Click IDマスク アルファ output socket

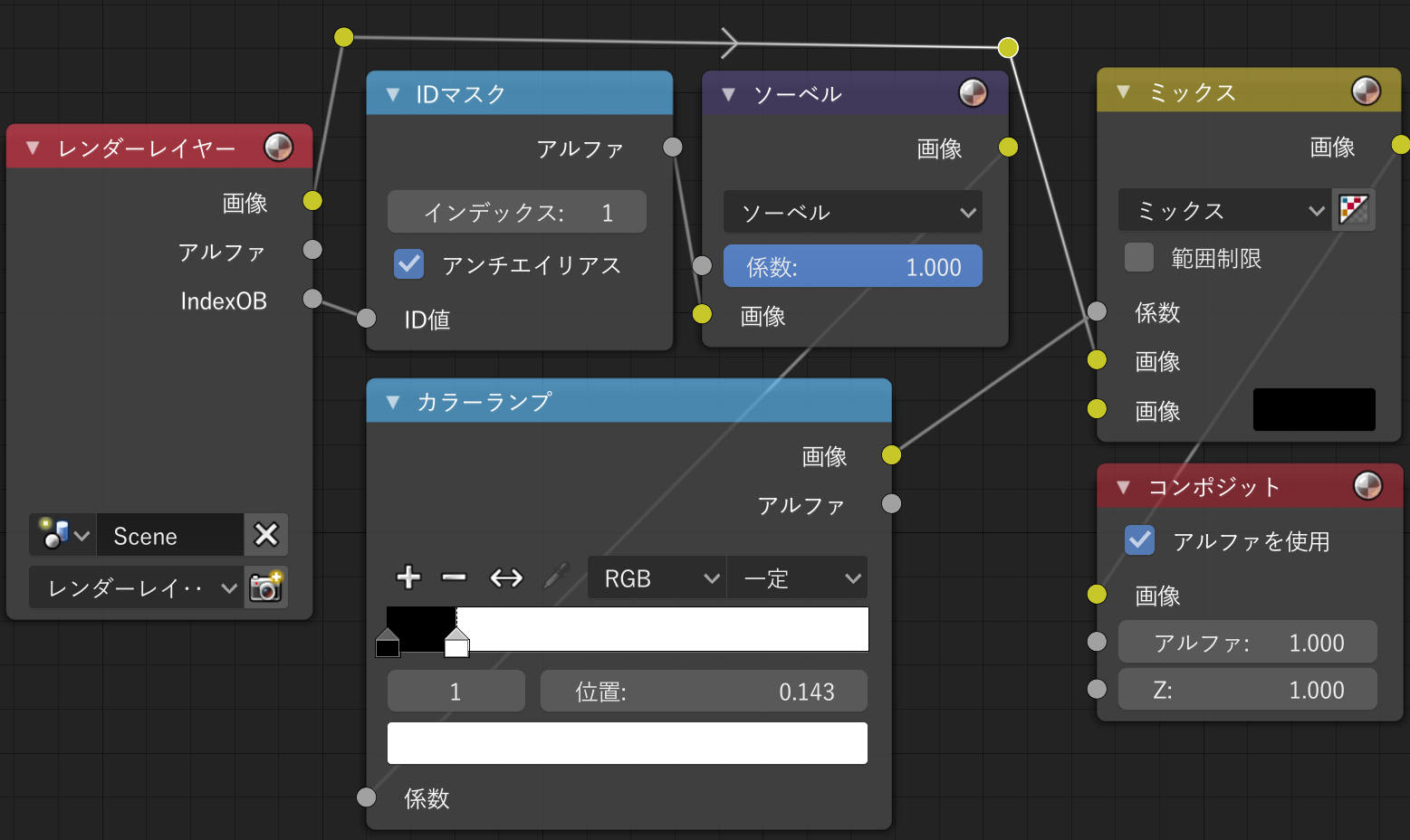tap(673, 147)
